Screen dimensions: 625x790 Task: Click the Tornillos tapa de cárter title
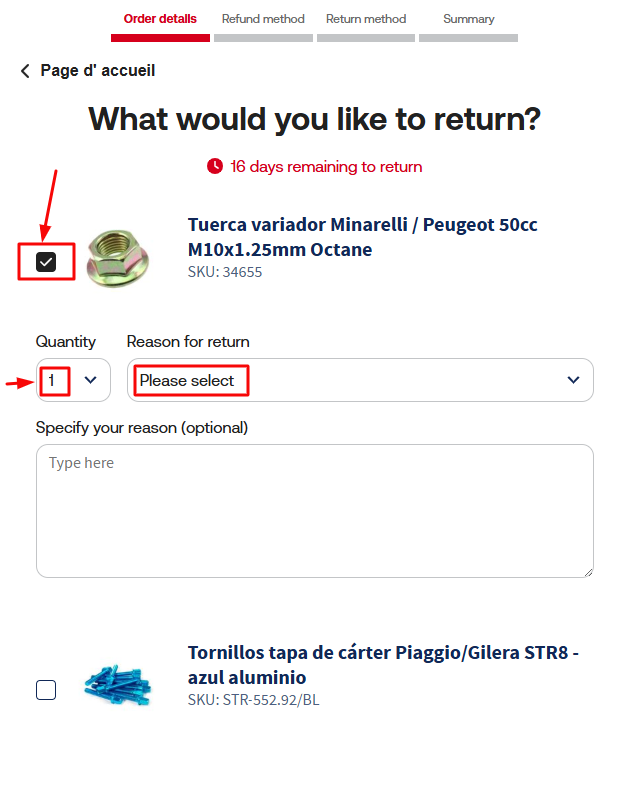coord(383,665)
